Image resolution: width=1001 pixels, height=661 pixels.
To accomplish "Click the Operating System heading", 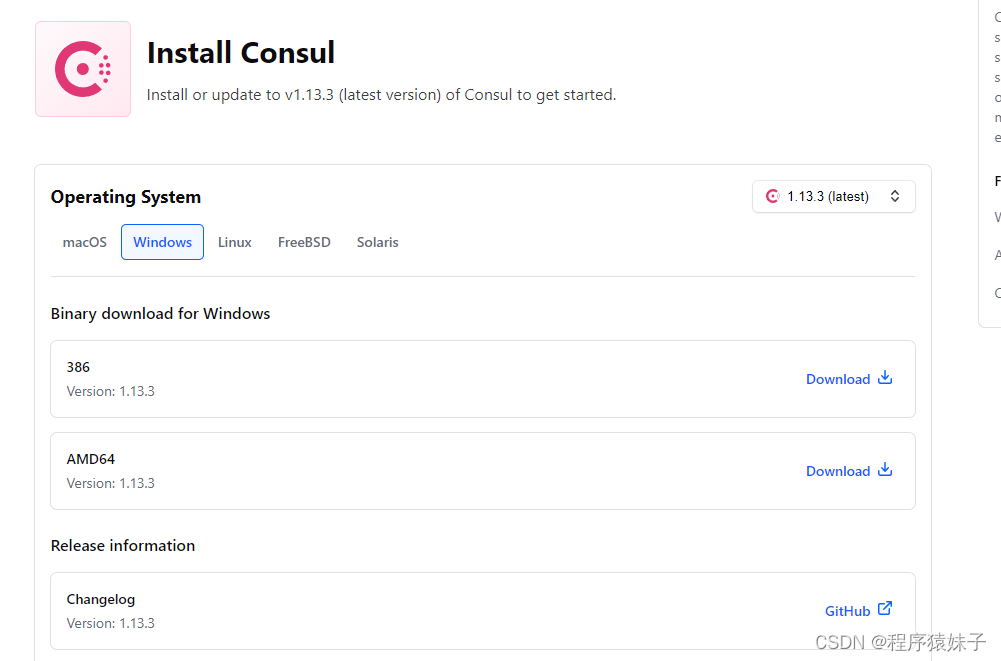I will coord(126,197).
